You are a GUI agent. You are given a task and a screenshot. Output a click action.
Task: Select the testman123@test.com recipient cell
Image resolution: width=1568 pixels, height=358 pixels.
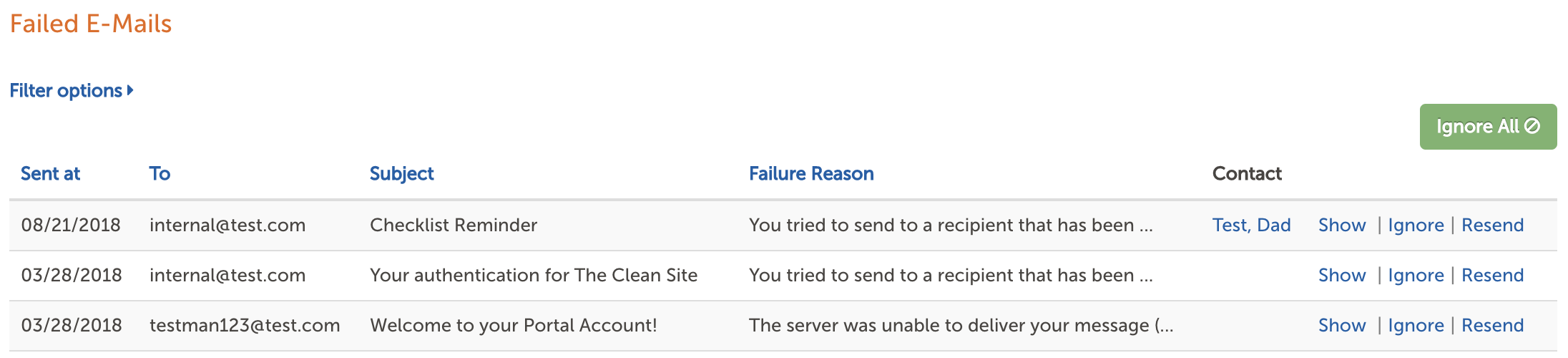coord(245,326)
